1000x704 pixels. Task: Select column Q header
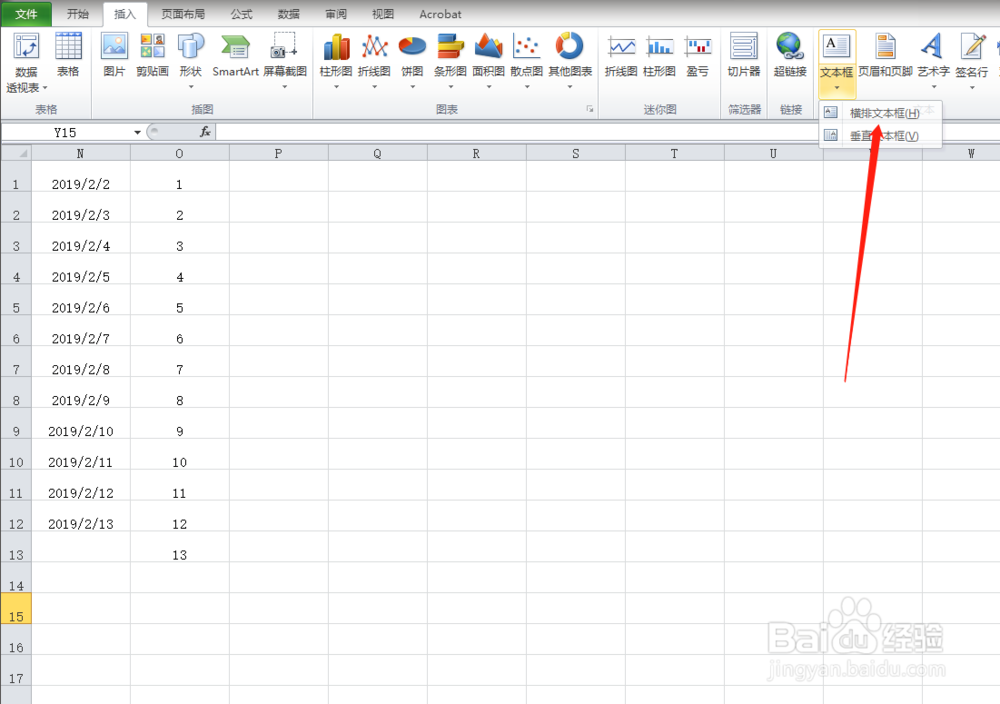tap(378, 153)
